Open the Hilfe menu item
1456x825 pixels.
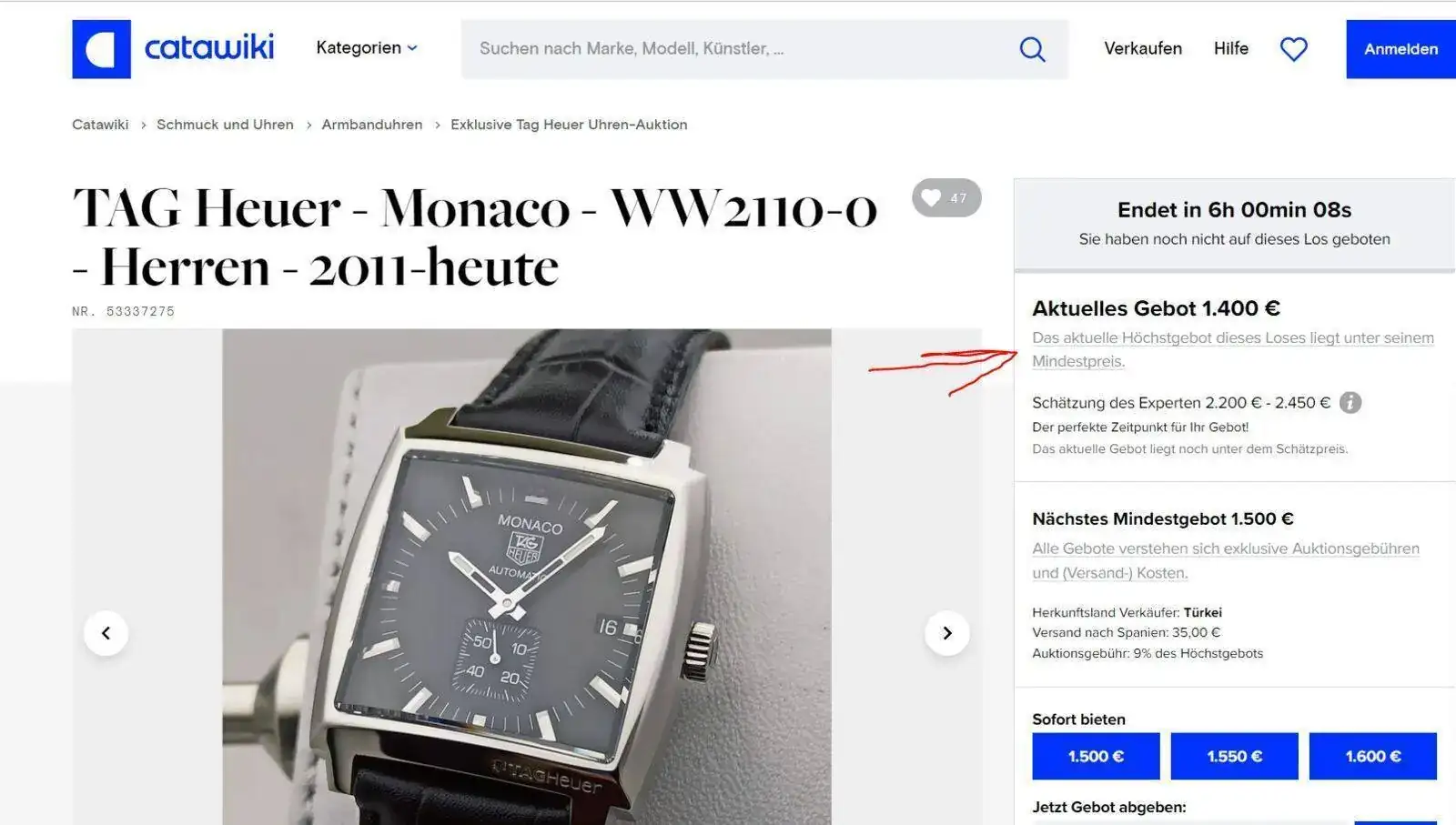tap(1230, 48)
